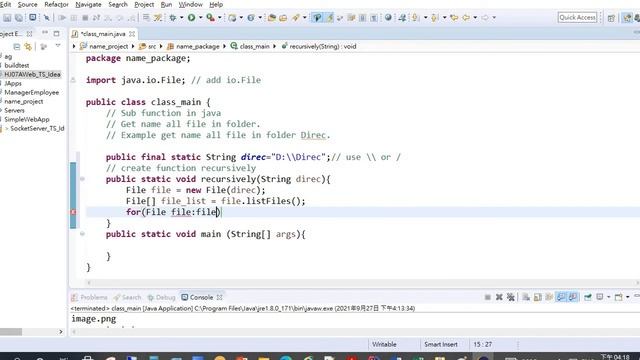Toggle Mark Occurrences in the toolbar
This screenshot has height=360, width=640.
point(329,18)
